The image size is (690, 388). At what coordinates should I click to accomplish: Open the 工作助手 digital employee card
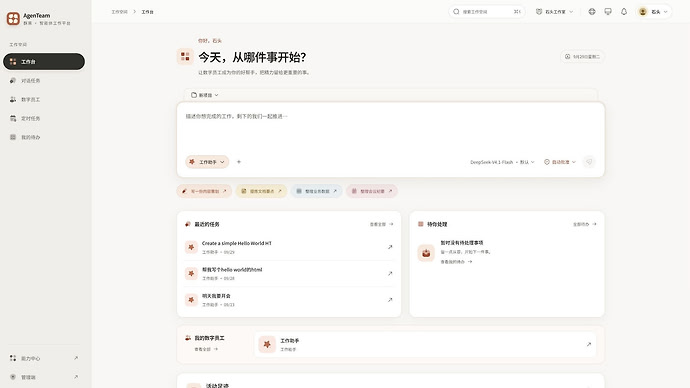pos(425,344)
